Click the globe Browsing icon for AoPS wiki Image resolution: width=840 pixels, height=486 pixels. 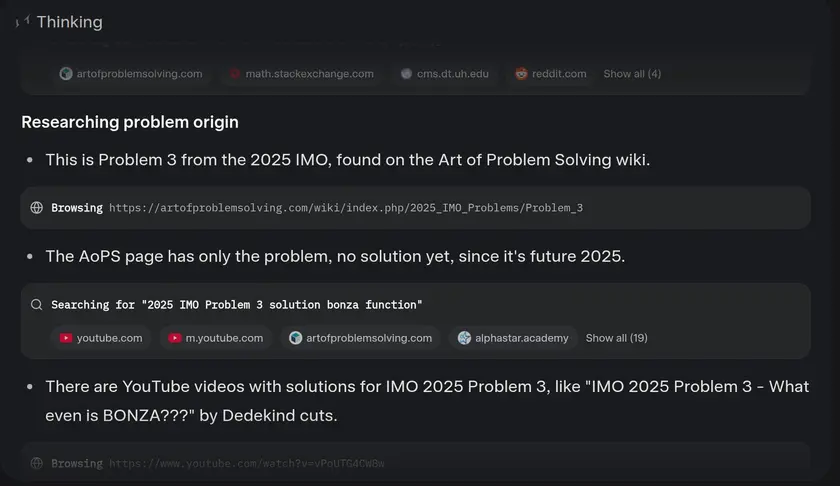pyautogui.click(x=37, y=208)
